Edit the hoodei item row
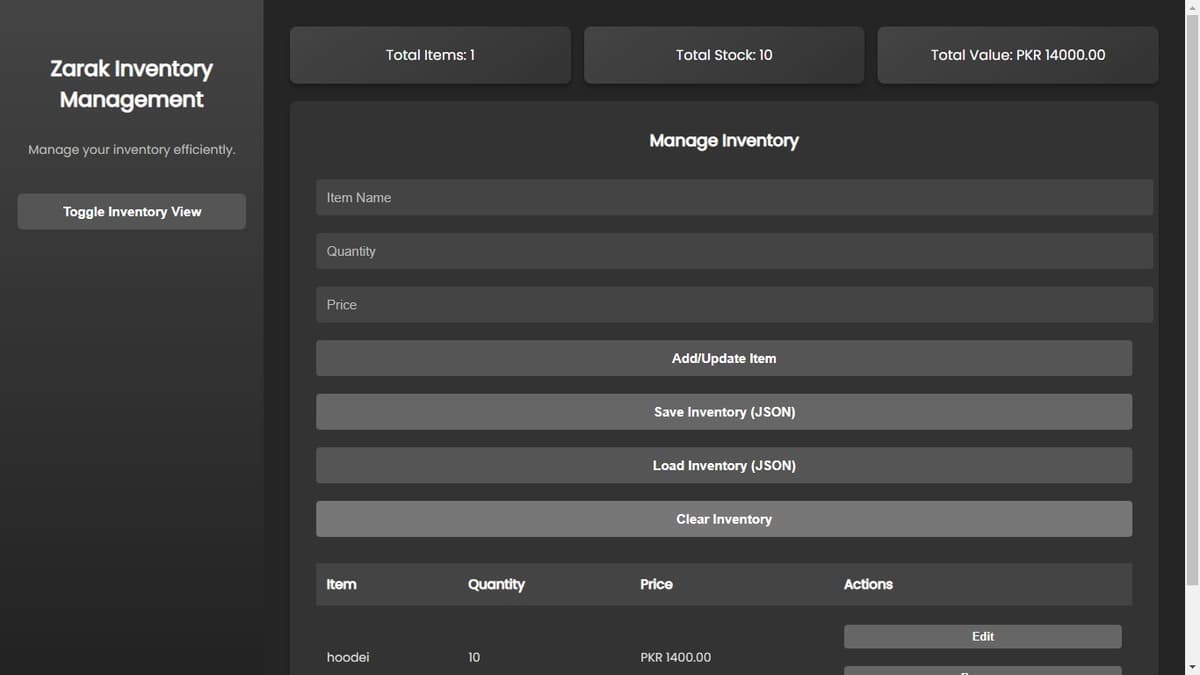Viewport: 1200px width, 675px height. (982, 637)
